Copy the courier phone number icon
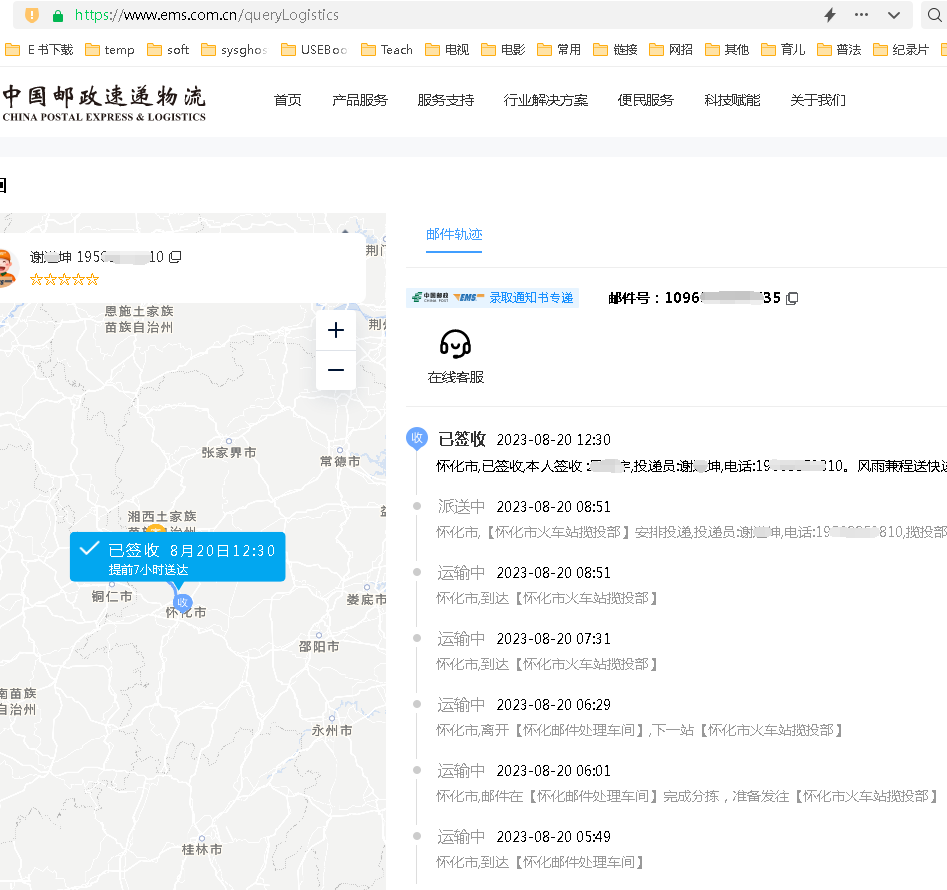The image size is (947, 890). 175,257
